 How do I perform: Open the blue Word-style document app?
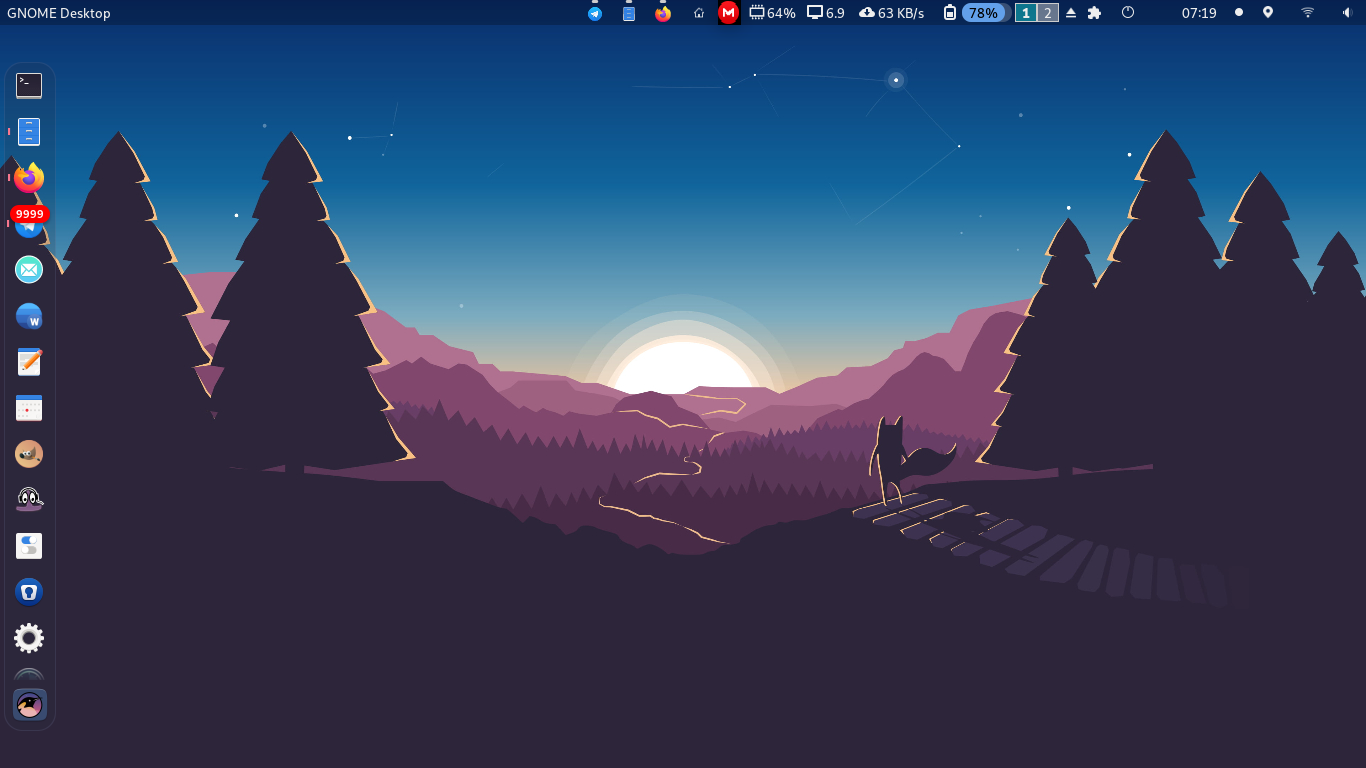29,316
